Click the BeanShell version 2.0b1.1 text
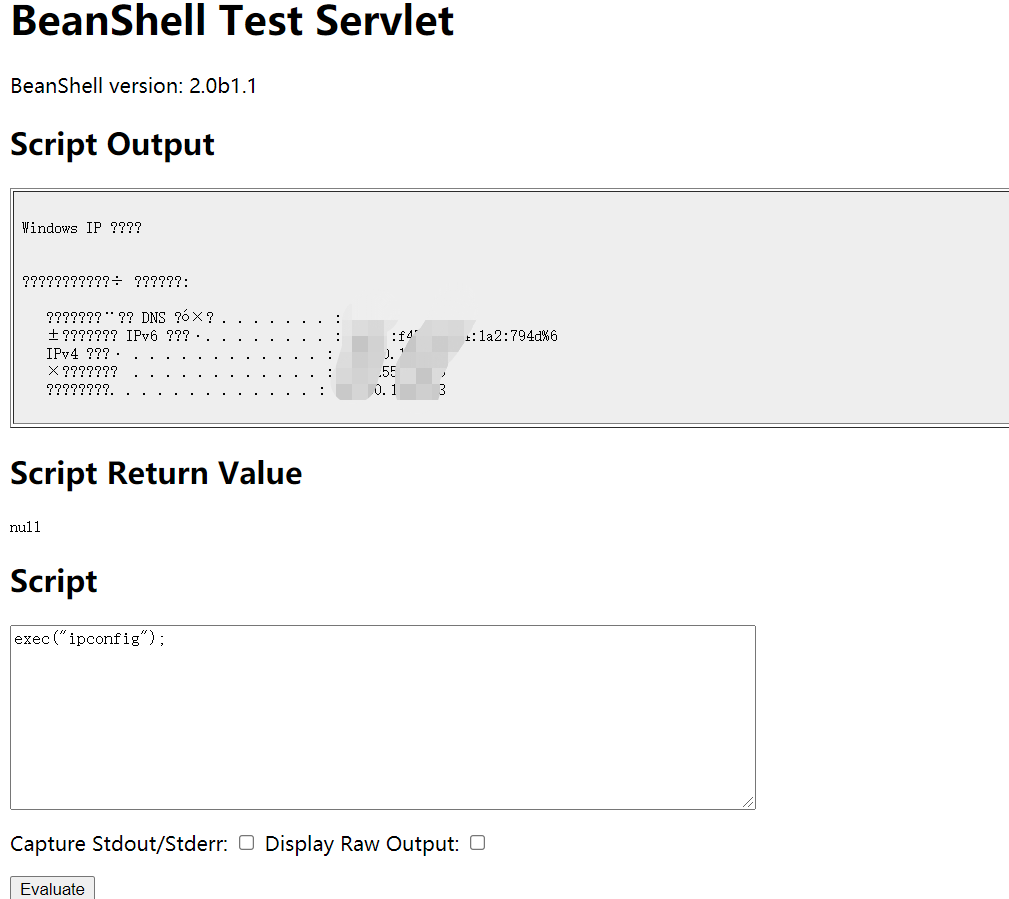The image size is (1009, 899). 133,86
